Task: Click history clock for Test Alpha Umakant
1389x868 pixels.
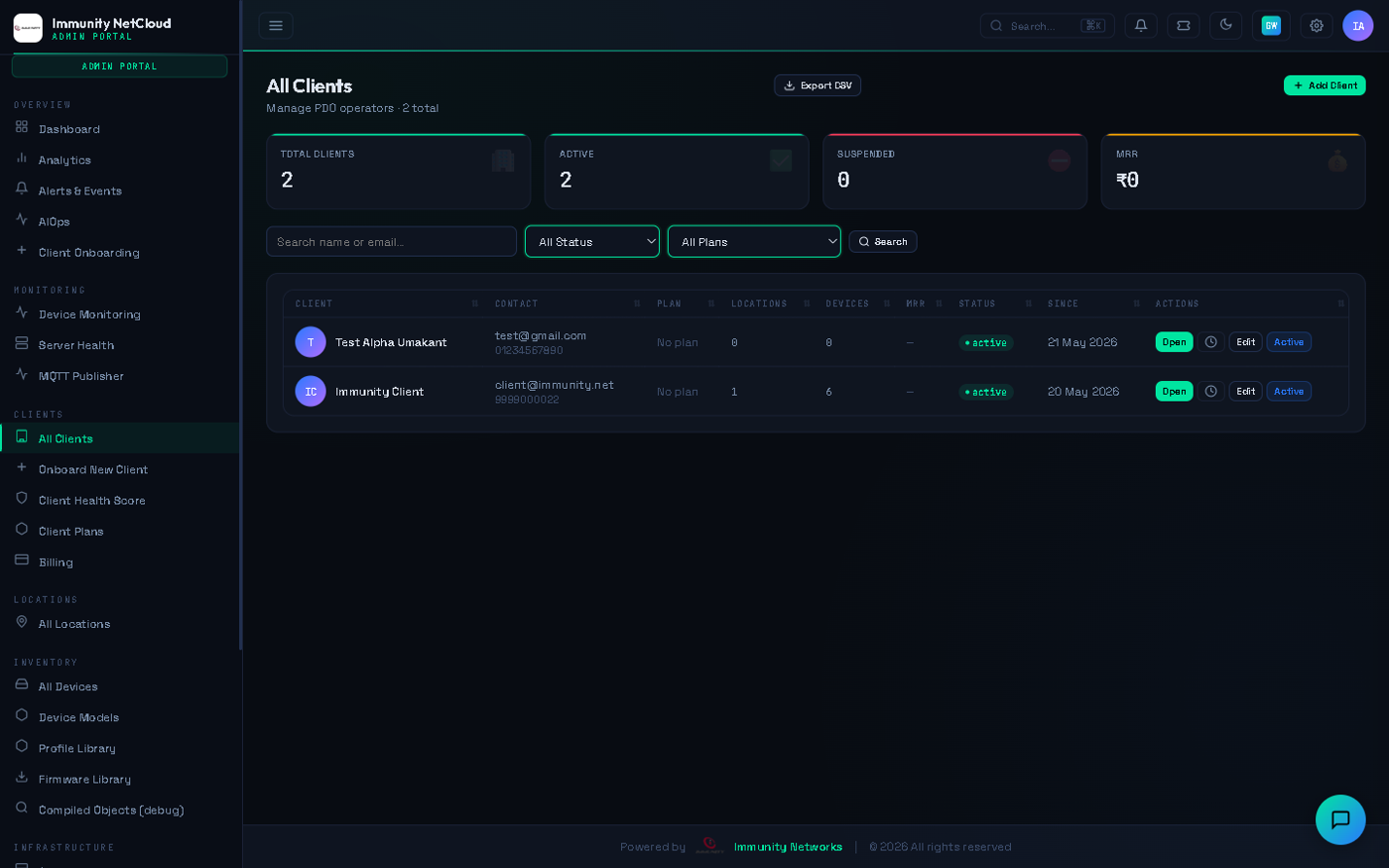Action: click(1210, 342)
